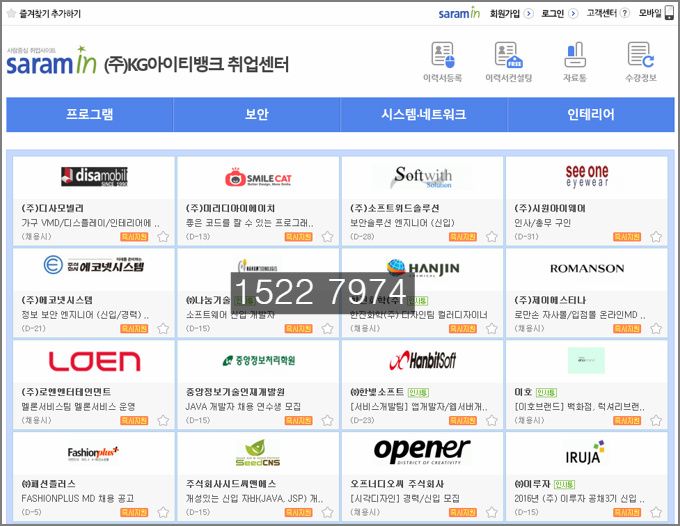This screenshot has width=680, height=526.
Task: Click 즐겨찾기 추가하기 link
Action: [50, 13]
